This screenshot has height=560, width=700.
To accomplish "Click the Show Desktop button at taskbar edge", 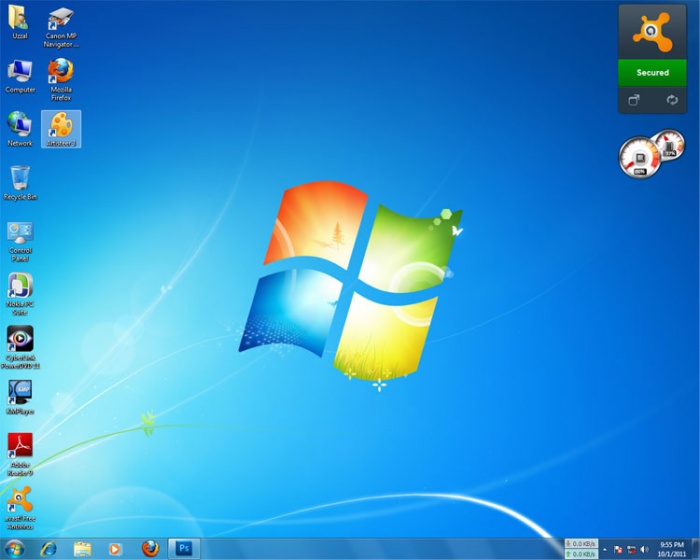I will (696, 549).
